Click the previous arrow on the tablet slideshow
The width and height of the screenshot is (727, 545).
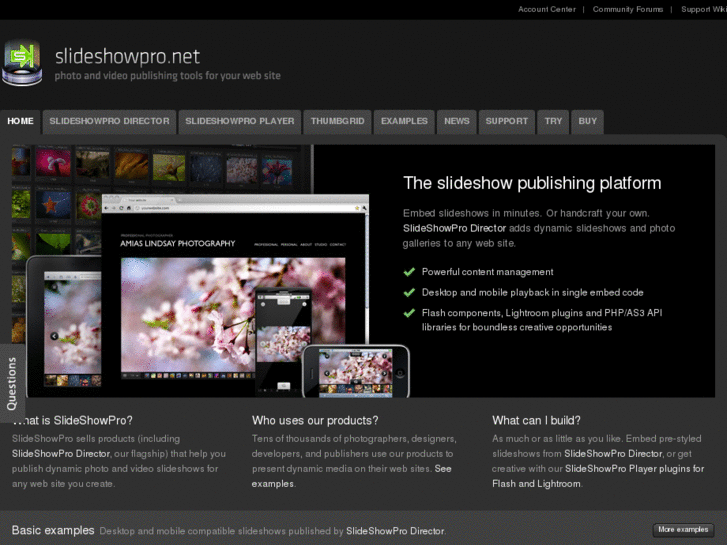(54, 336)
